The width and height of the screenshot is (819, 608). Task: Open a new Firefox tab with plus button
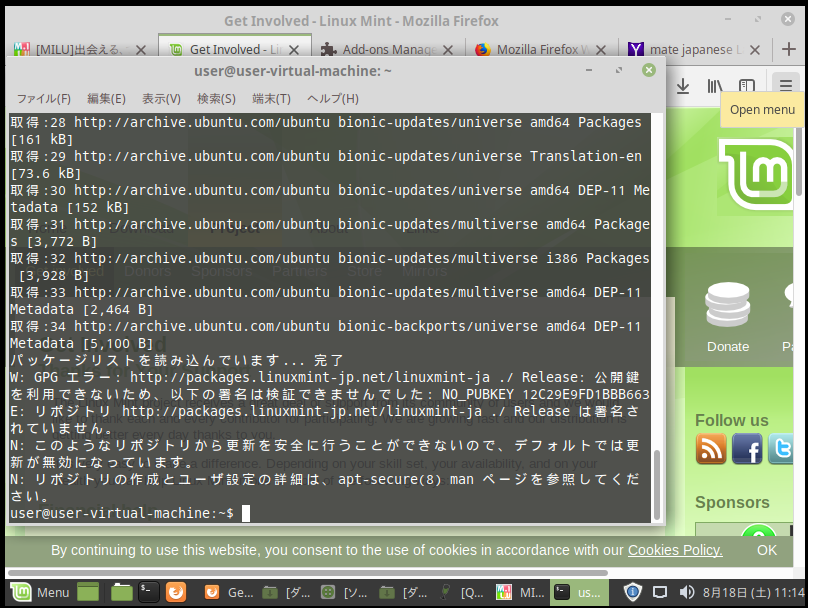coord(789,48)
